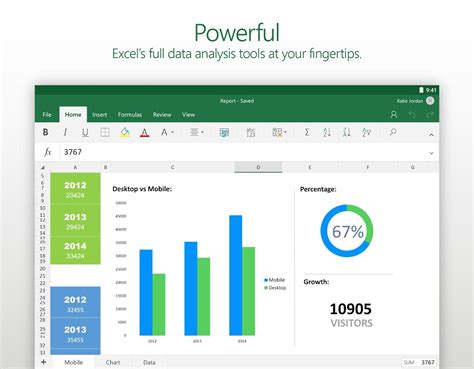This screenshot has height=369, width=474.
Task: Select the Home ribbon tab
Action: click(73, 114)
